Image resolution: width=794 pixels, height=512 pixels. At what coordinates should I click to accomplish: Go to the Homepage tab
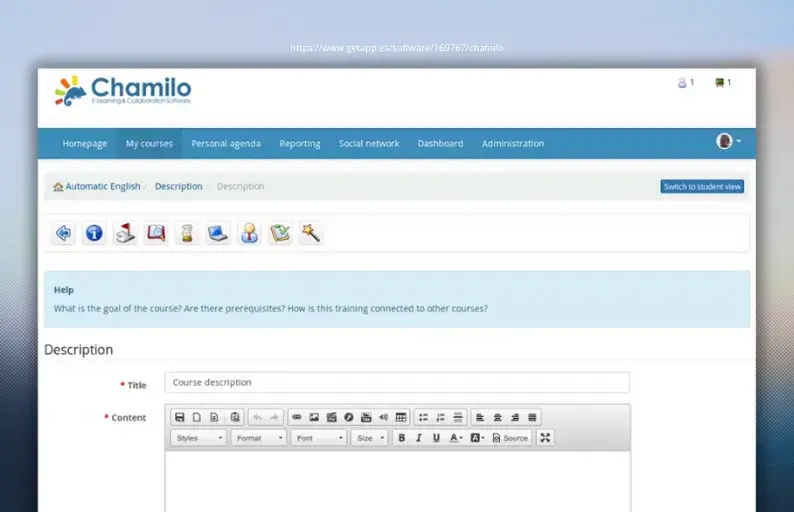coord(85,143)
